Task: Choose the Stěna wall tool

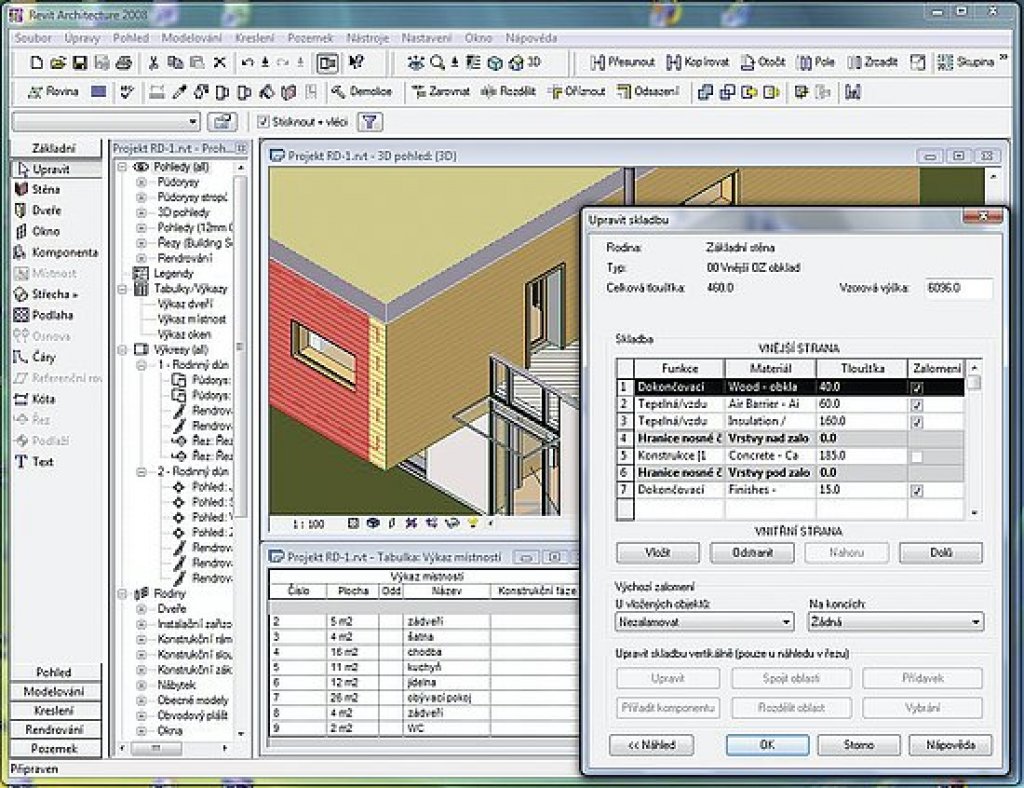Action: pos(38,189)
